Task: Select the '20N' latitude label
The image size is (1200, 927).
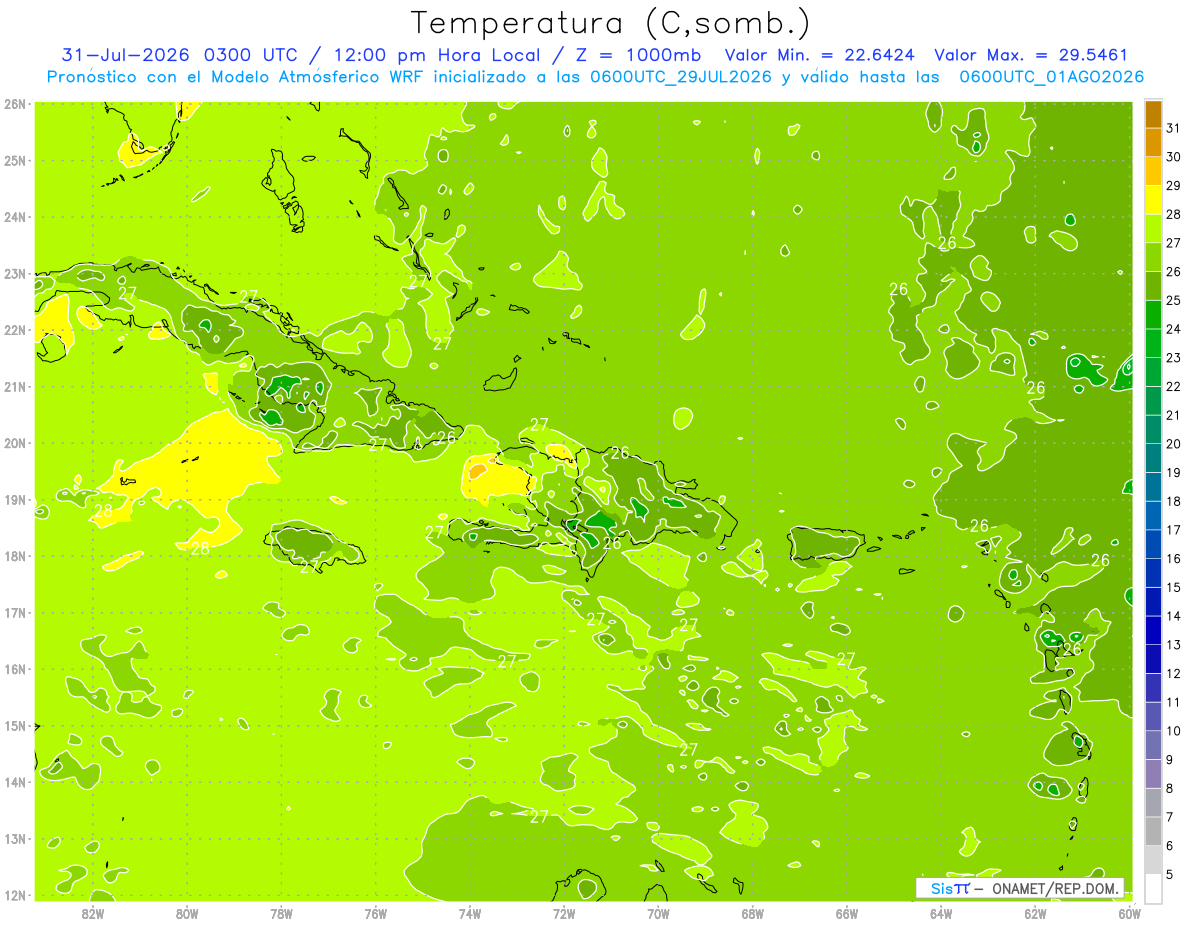Action: click(x=15, y=443)
